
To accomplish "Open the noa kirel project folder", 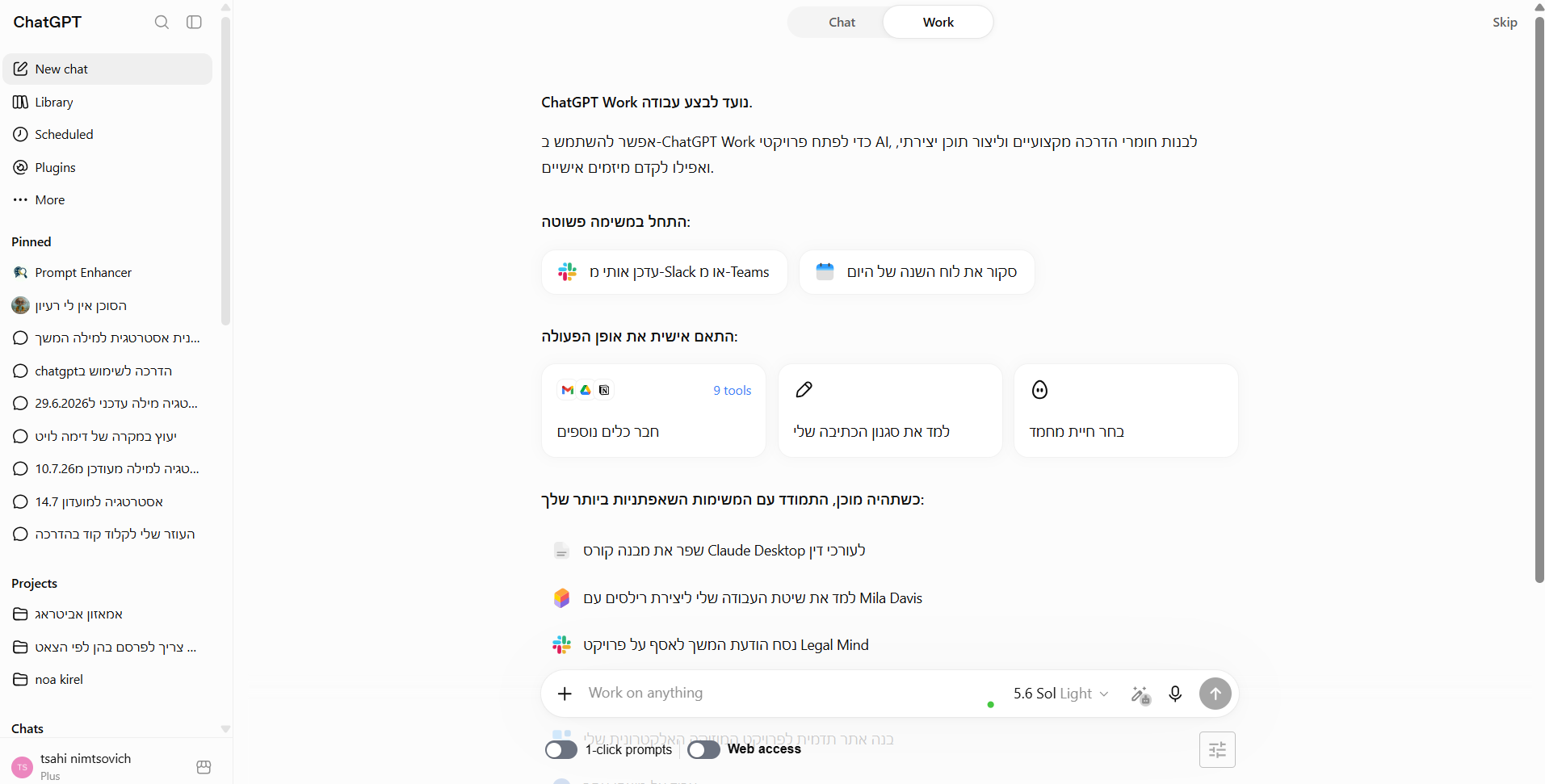I will (107, 680).
